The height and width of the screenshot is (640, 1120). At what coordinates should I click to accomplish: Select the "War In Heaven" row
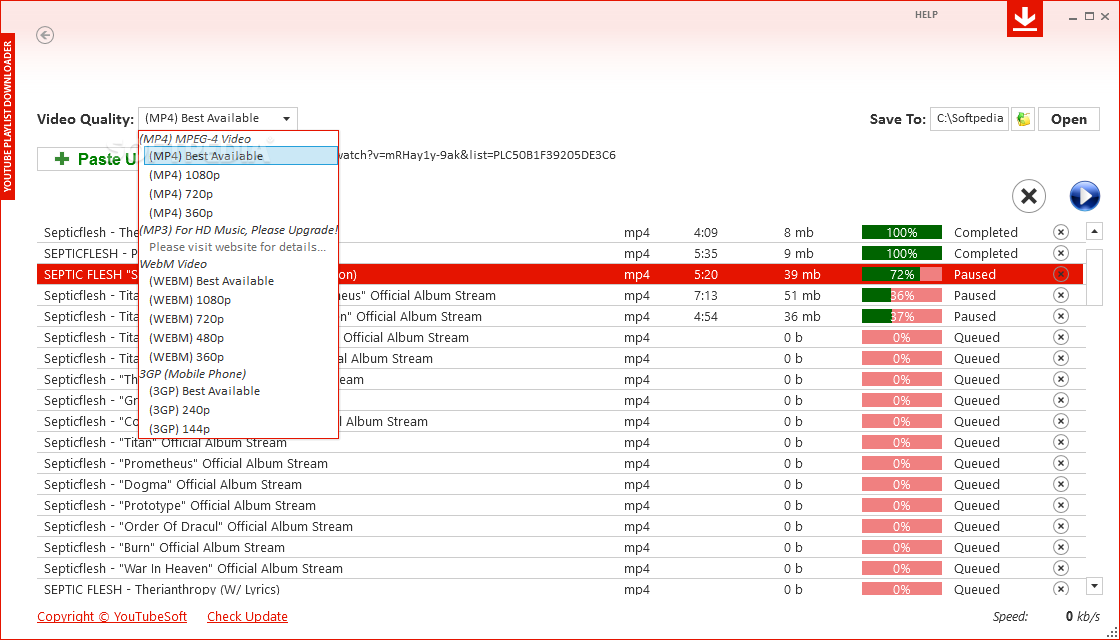(561, 568)
